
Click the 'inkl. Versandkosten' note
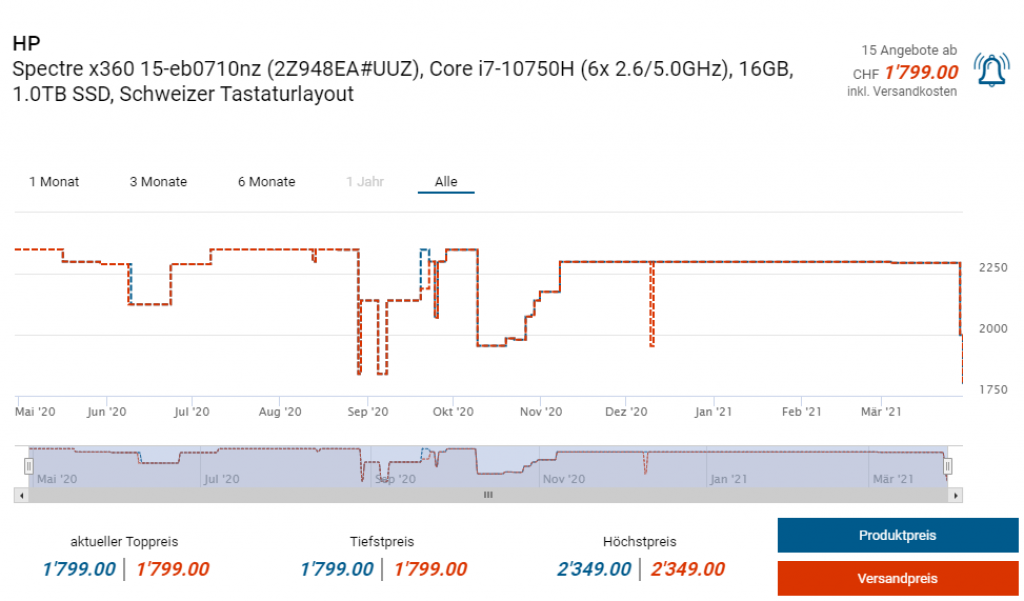pos(902,92)
